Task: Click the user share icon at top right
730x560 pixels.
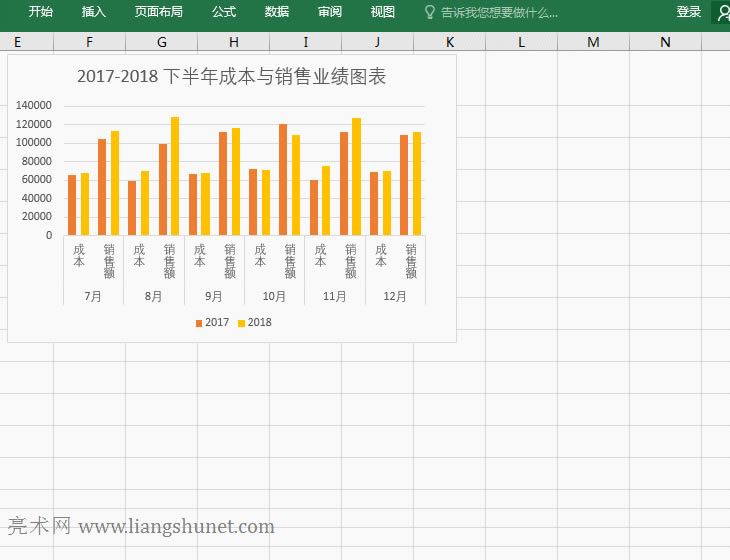Action: pyautogui.click(x=722, y=13)
